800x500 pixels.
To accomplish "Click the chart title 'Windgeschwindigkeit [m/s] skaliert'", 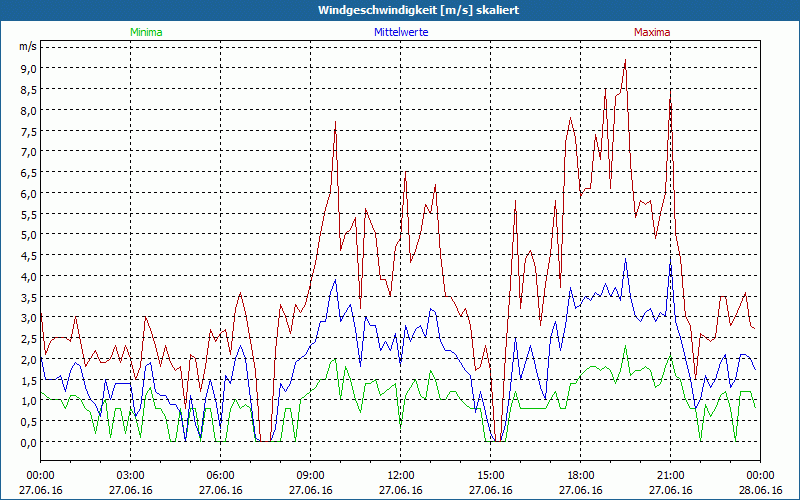I will click(x=418, y=10).
